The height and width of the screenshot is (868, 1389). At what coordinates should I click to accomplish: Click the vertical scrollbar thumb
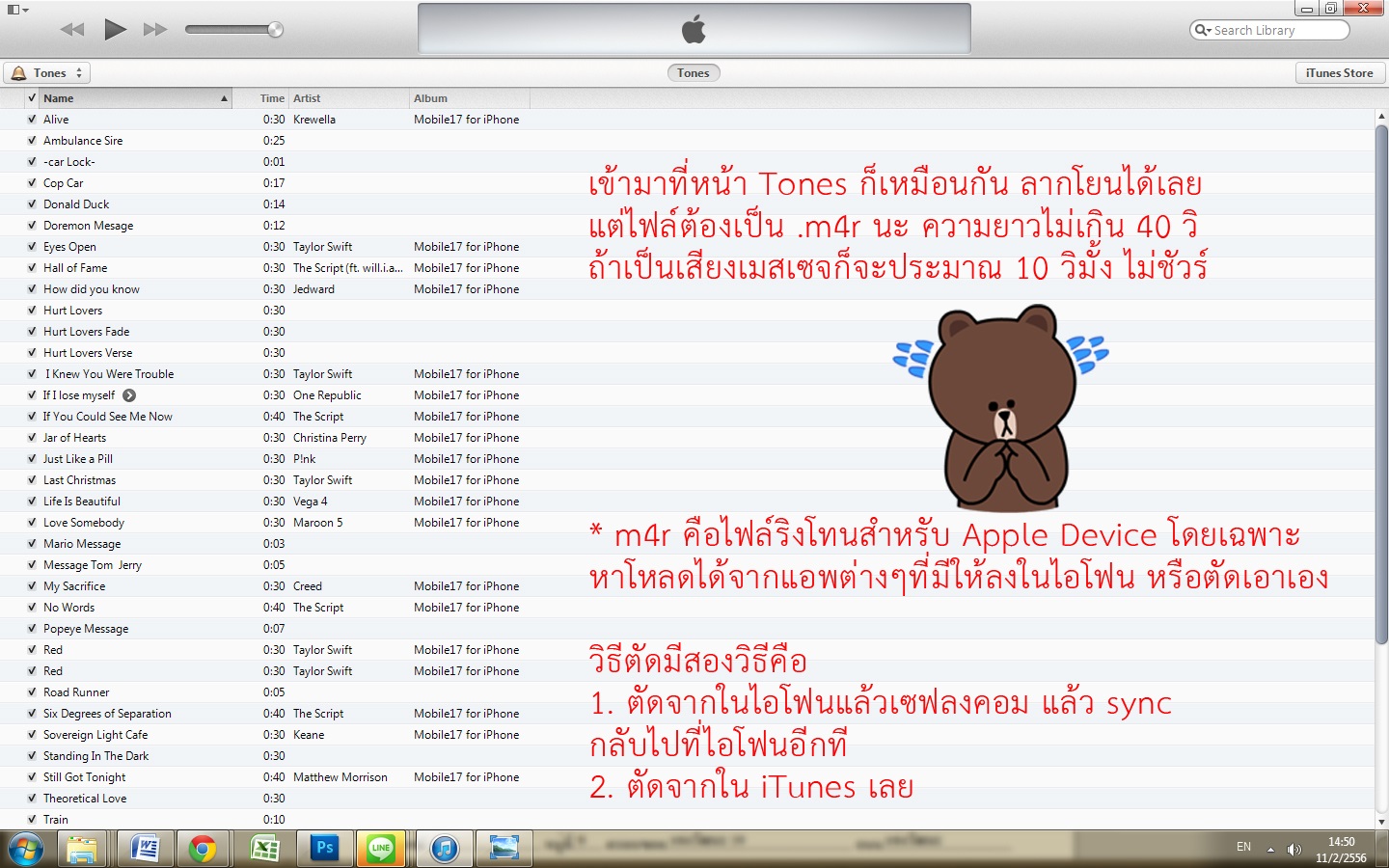[1381, 384]
